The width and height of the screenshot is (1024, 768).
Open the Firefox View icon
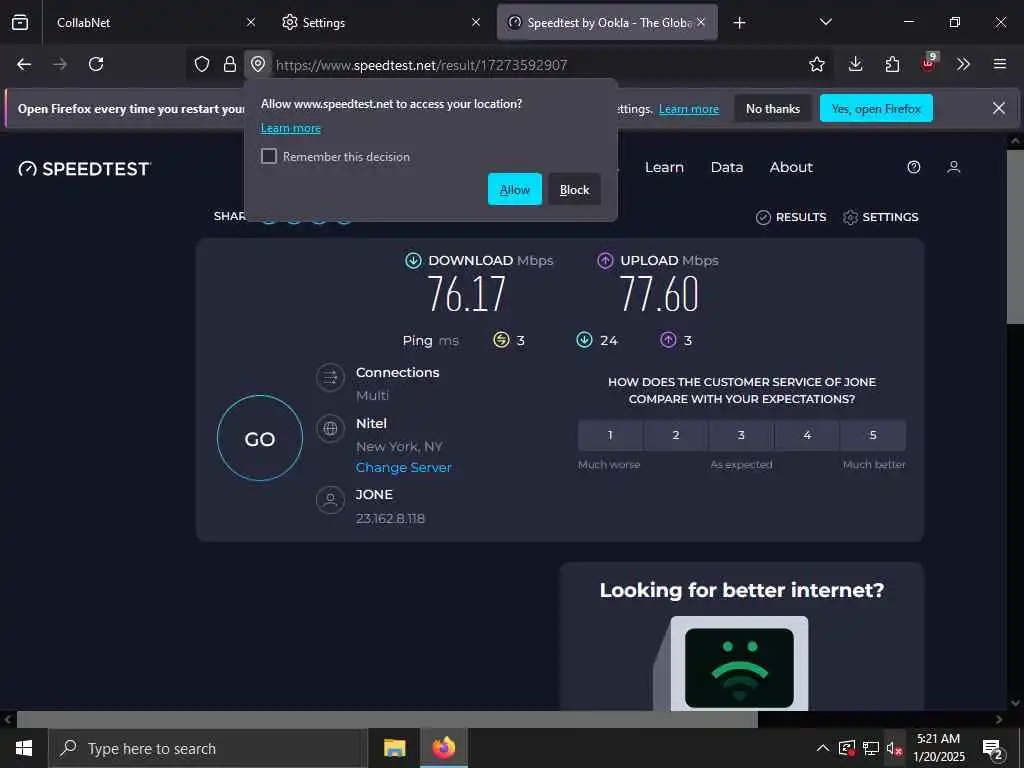[20, 22]
